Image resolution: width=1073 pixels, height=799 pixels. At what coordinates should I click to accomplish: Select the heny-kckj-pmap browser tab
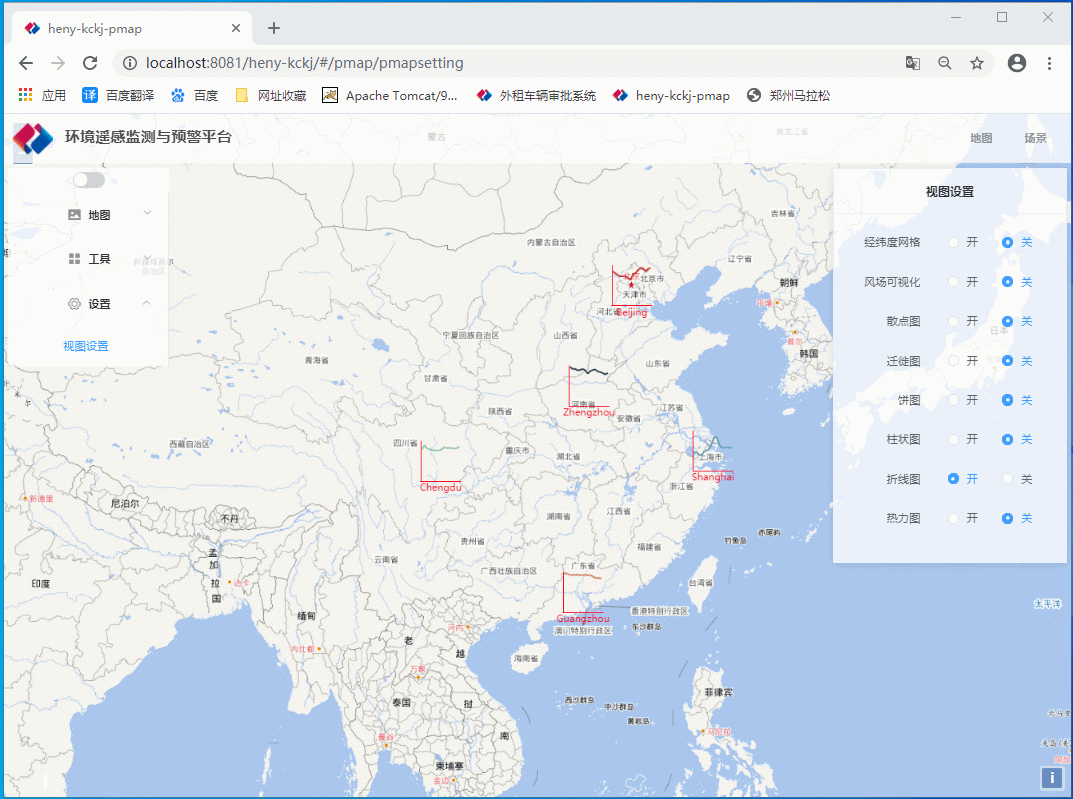point(132,28)
